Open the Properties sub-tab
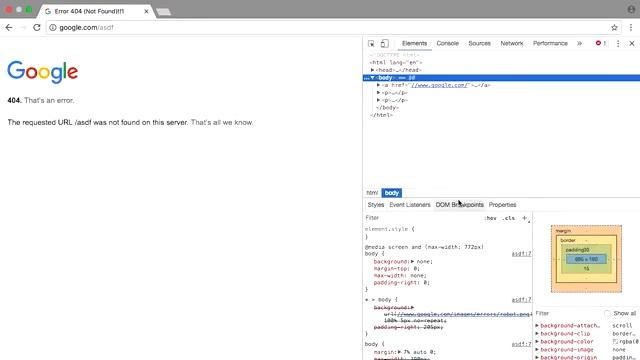Viewport: 640px width, 360px height. tap(502, 204)
